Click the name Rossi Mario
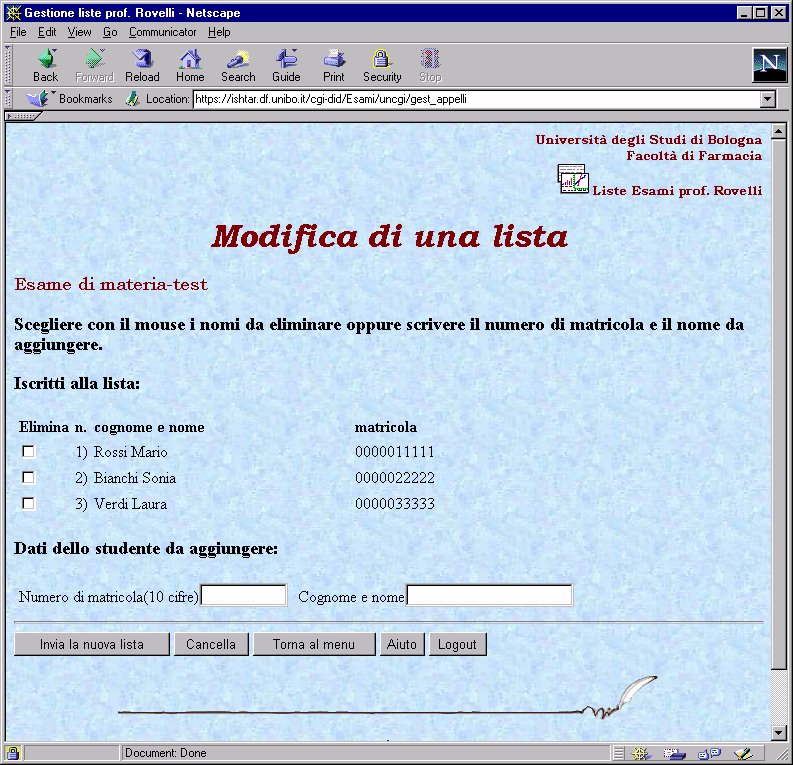Image resolution: width=793 pixels, height=765 pixels. pos(130,452)
